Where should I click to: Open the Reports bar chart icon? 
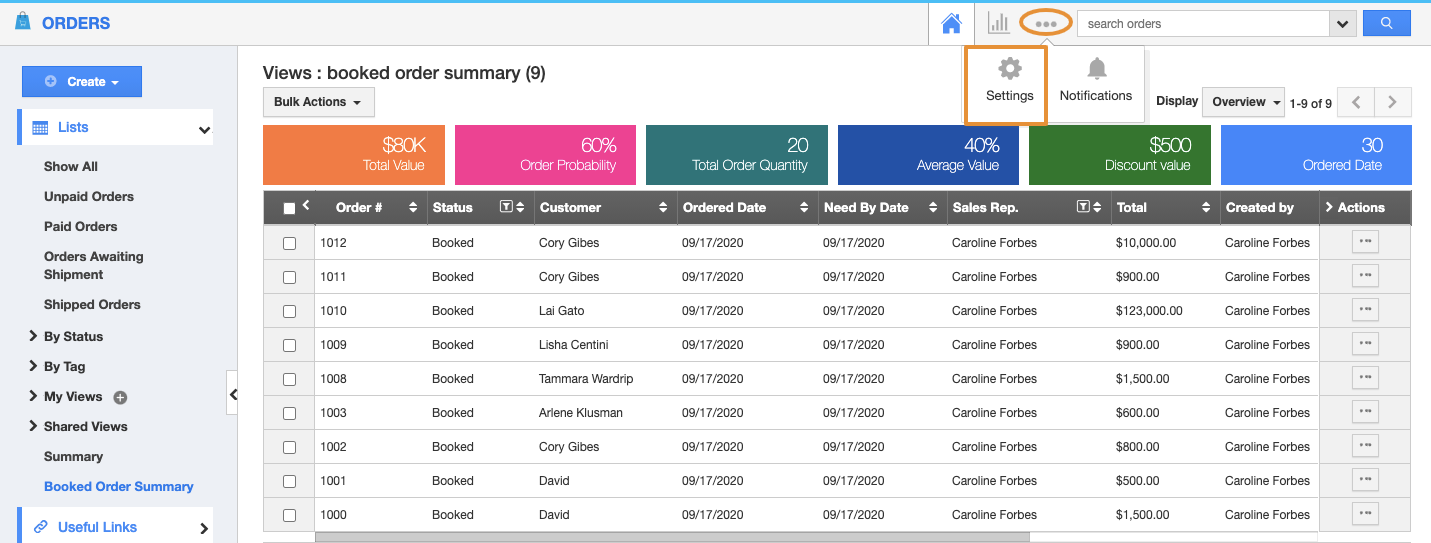click(x=998, y=23)
